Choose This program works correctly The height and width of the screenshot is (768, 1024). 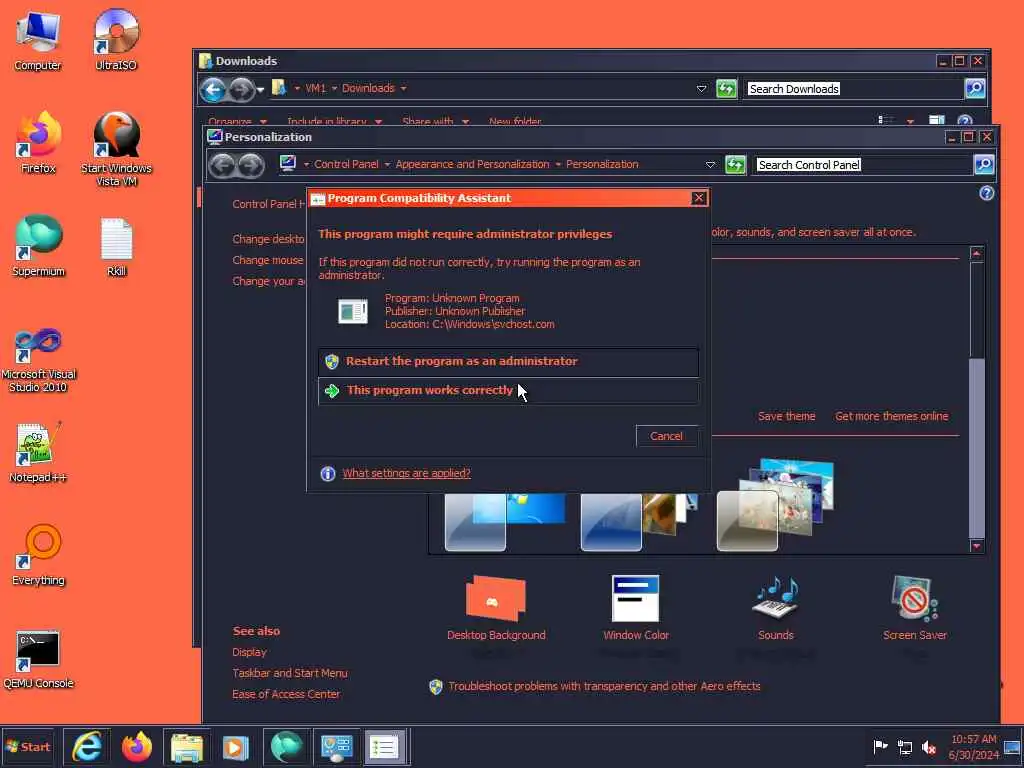point(508,391)
